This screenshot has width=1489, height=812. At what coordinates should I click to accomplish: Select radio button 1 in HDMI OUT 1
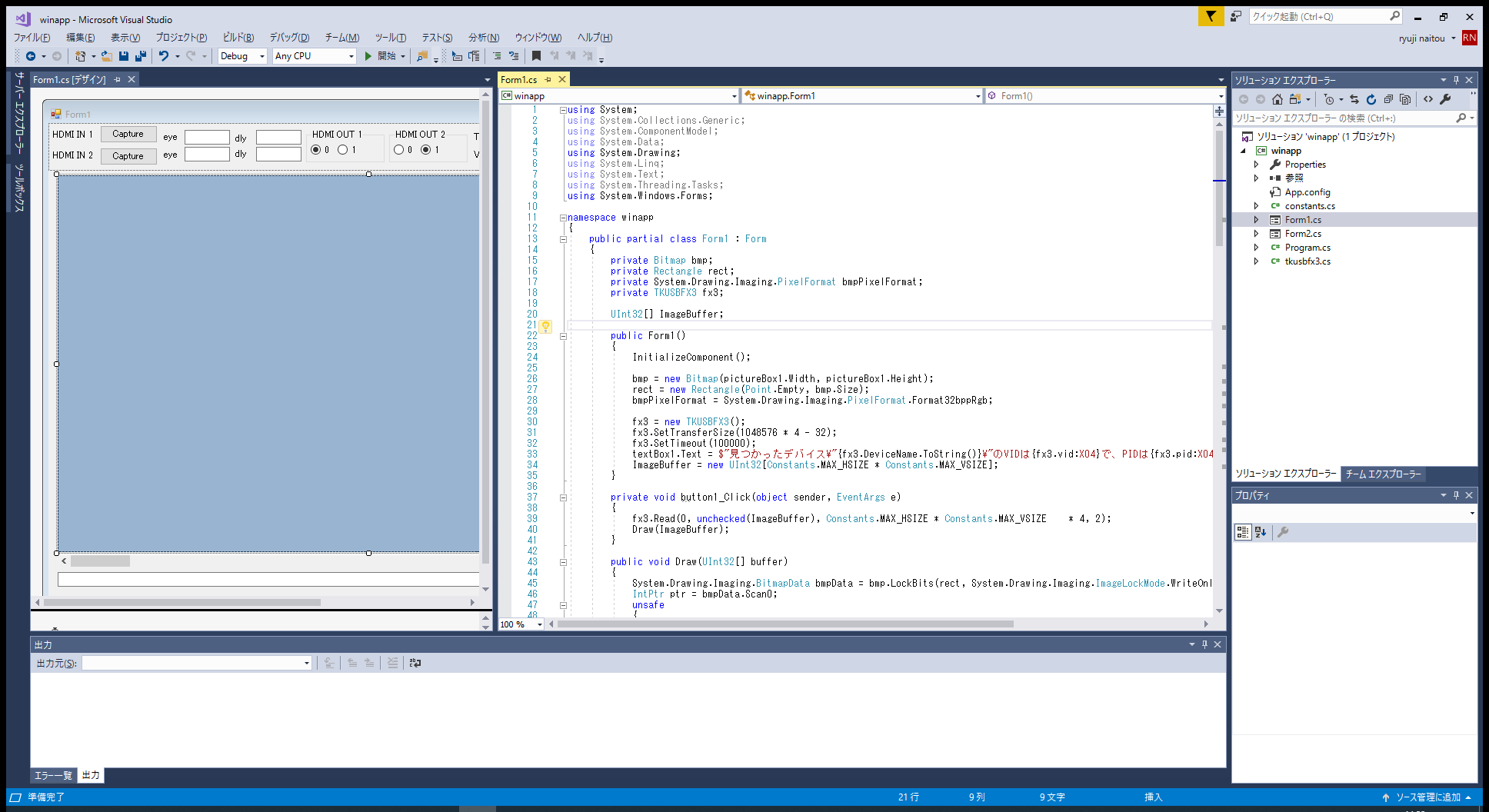pyautogui.click(x=343, y=150)
